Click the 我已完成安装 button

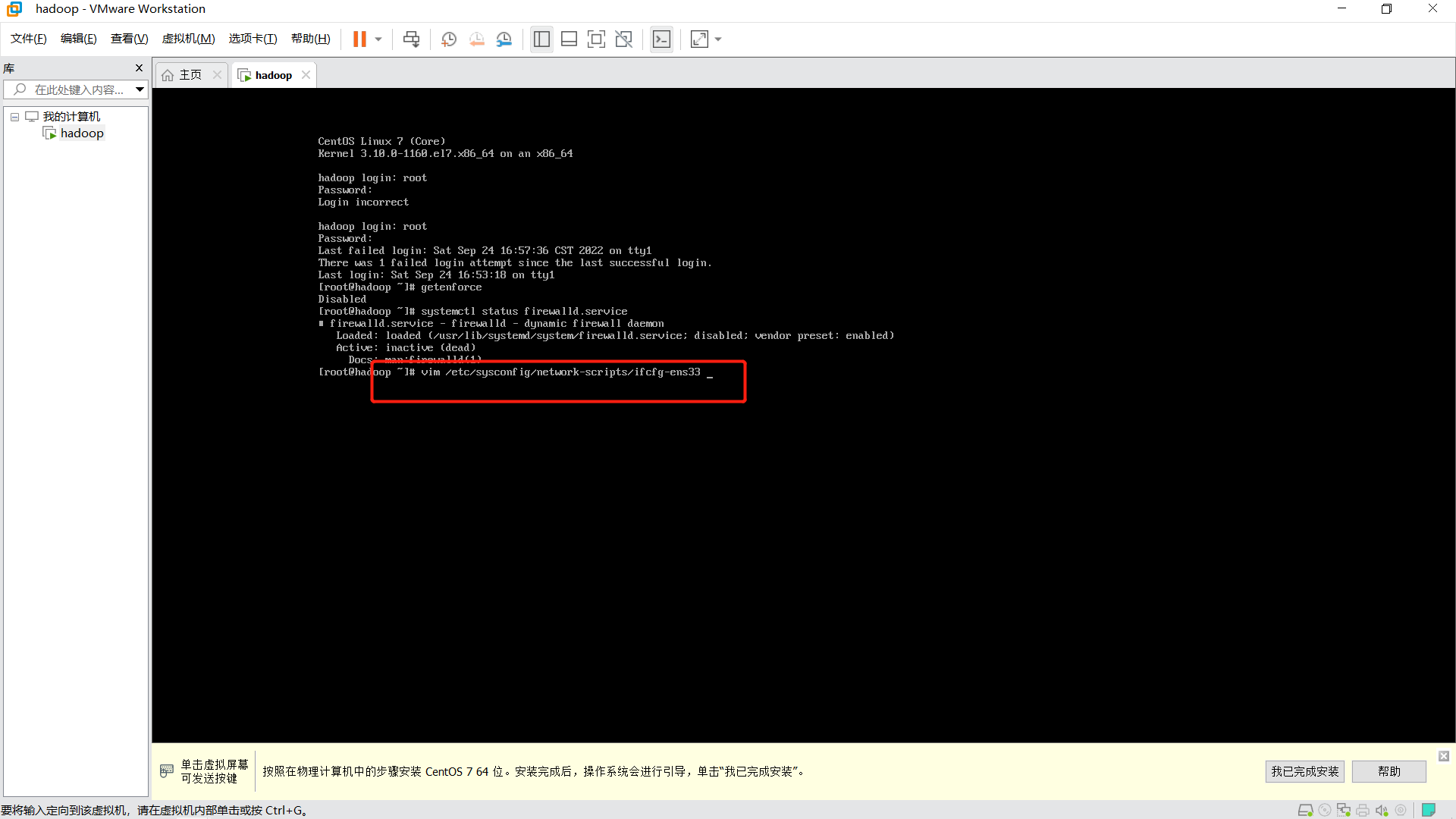1304,771
